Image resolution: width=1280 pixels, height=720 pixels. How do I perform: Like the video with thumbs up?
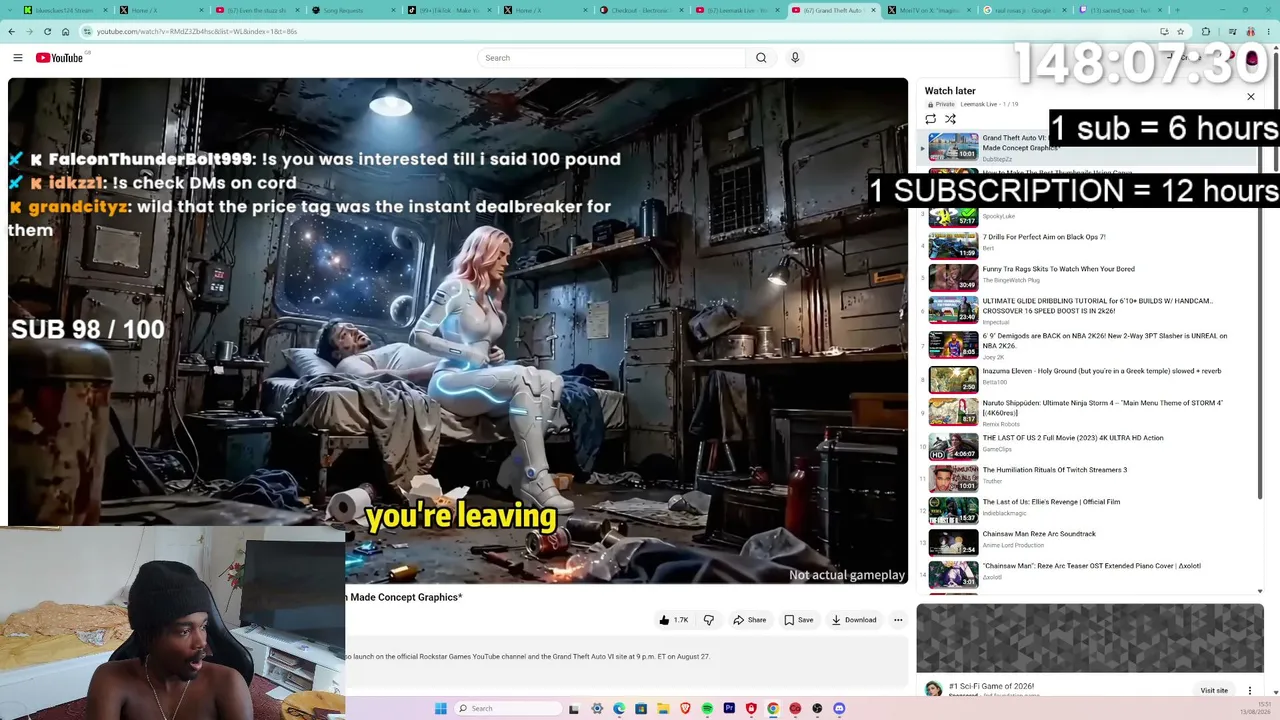pos(673,620)
